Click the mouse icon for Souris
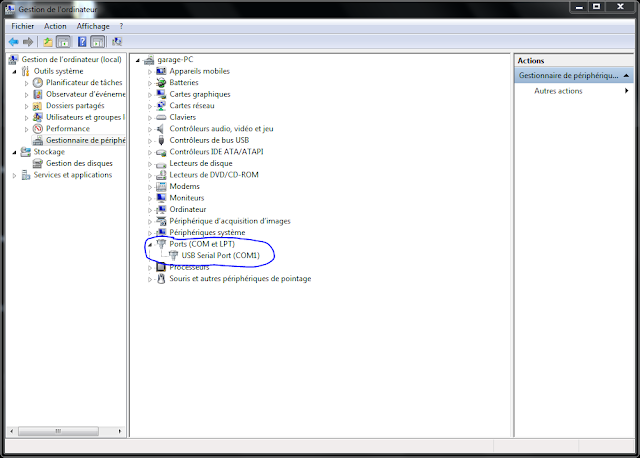Screen dimensions: 640x458 (161, 279)
